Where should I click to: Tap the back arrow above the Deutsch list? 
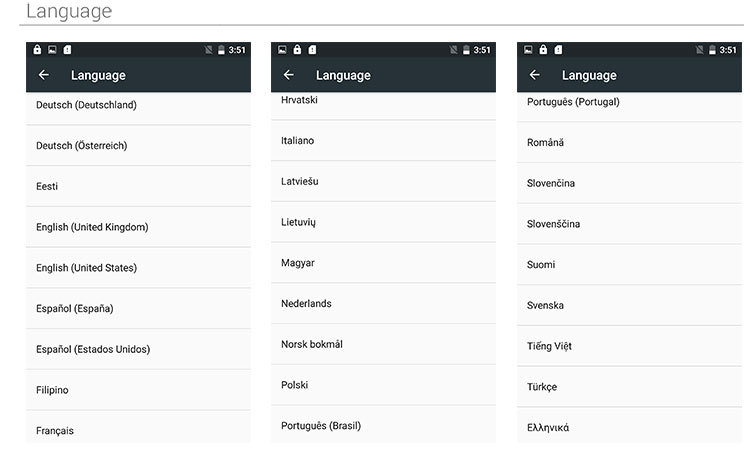tap(43, 75)
